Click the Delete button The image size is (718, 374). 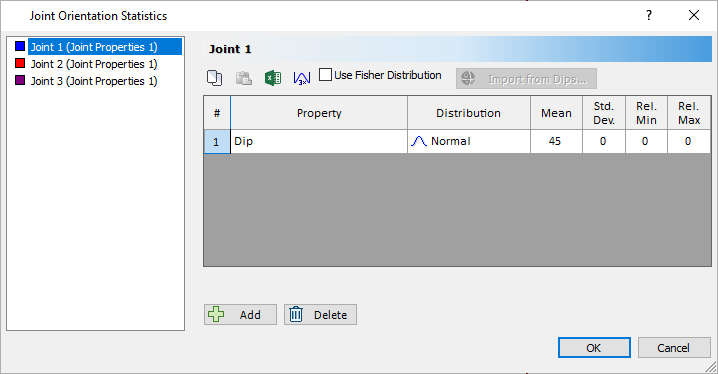(320, 314)
